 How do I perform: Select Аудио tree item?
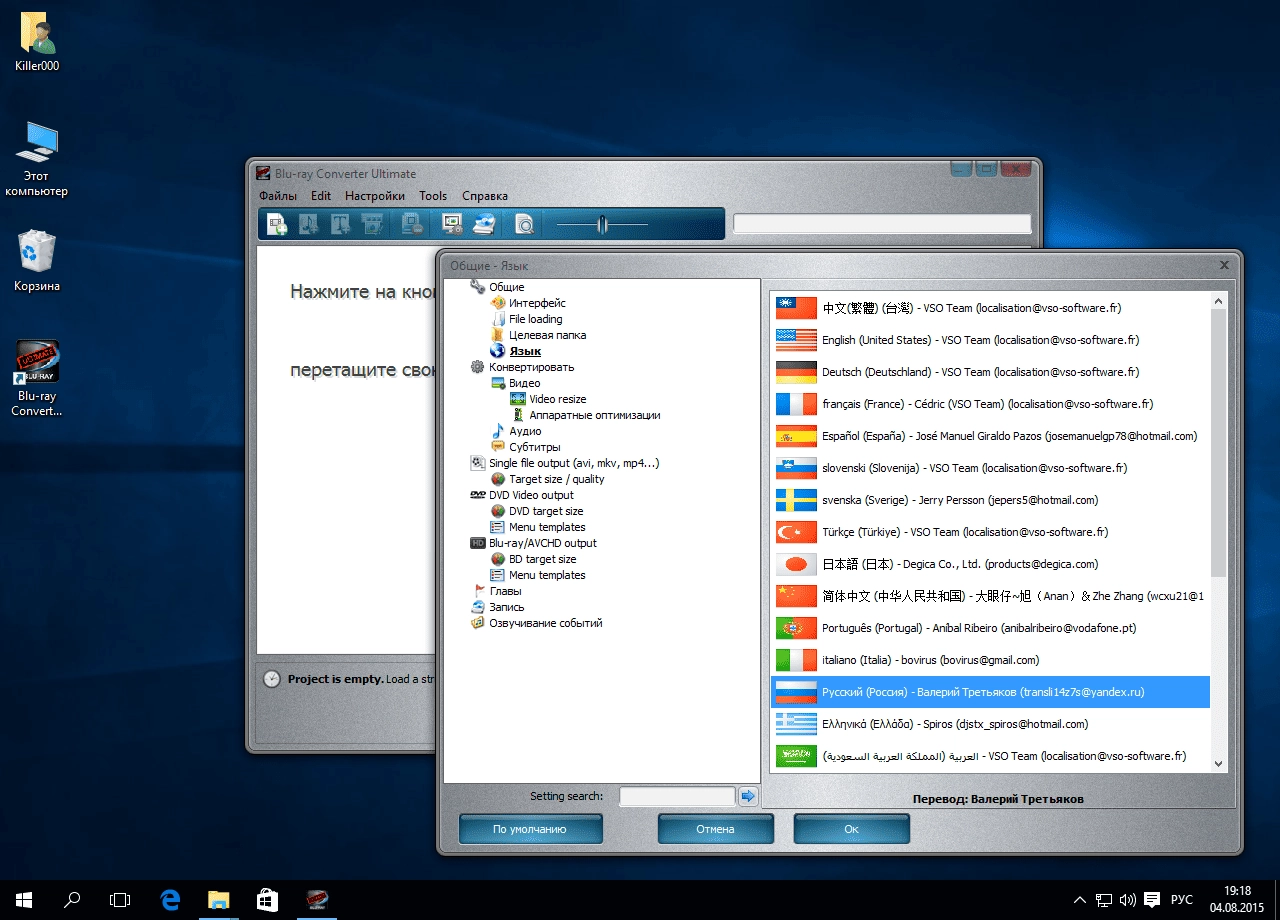525,431
